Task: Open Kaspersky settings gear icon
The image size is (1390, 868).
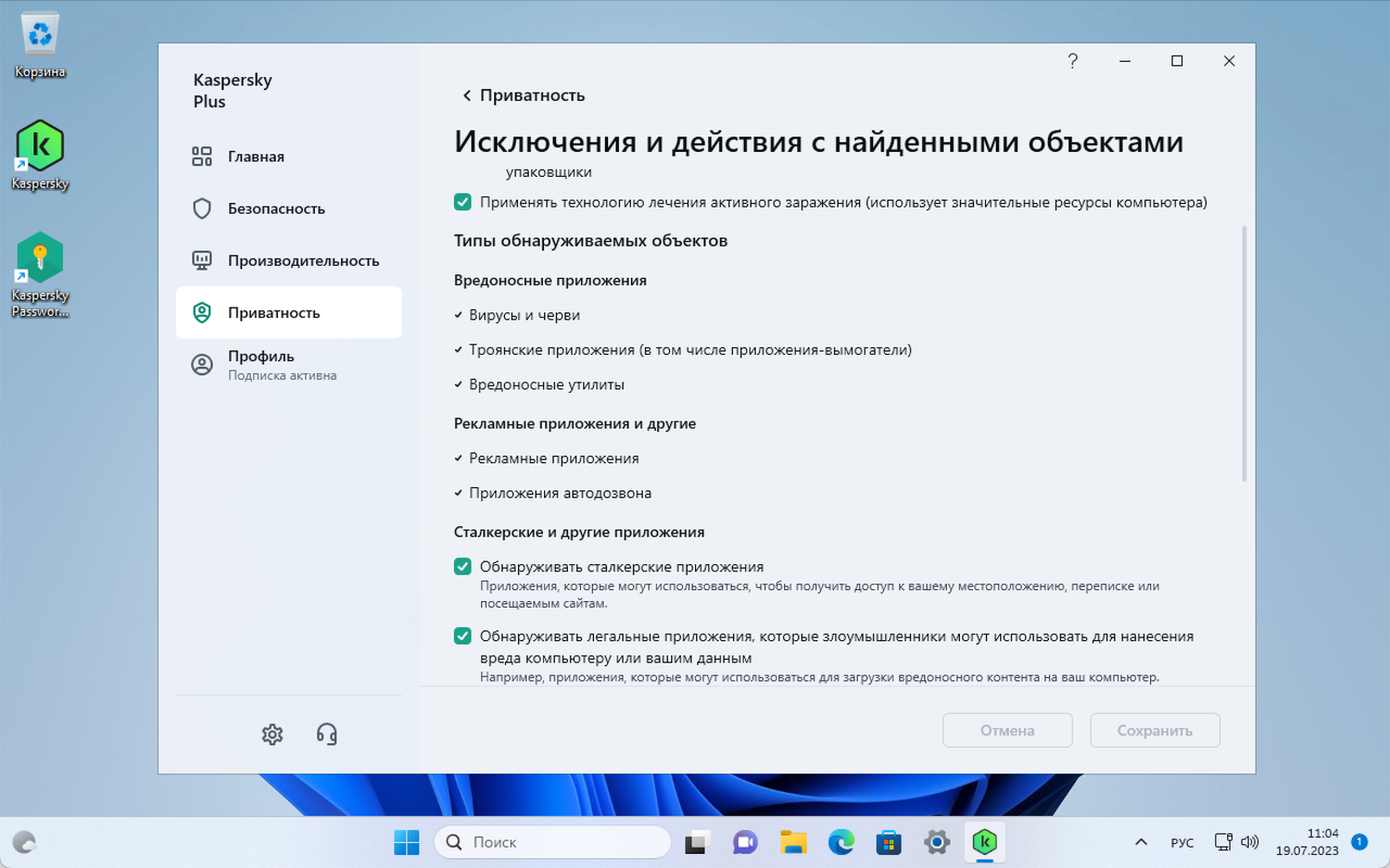Action: click(272, 735)
